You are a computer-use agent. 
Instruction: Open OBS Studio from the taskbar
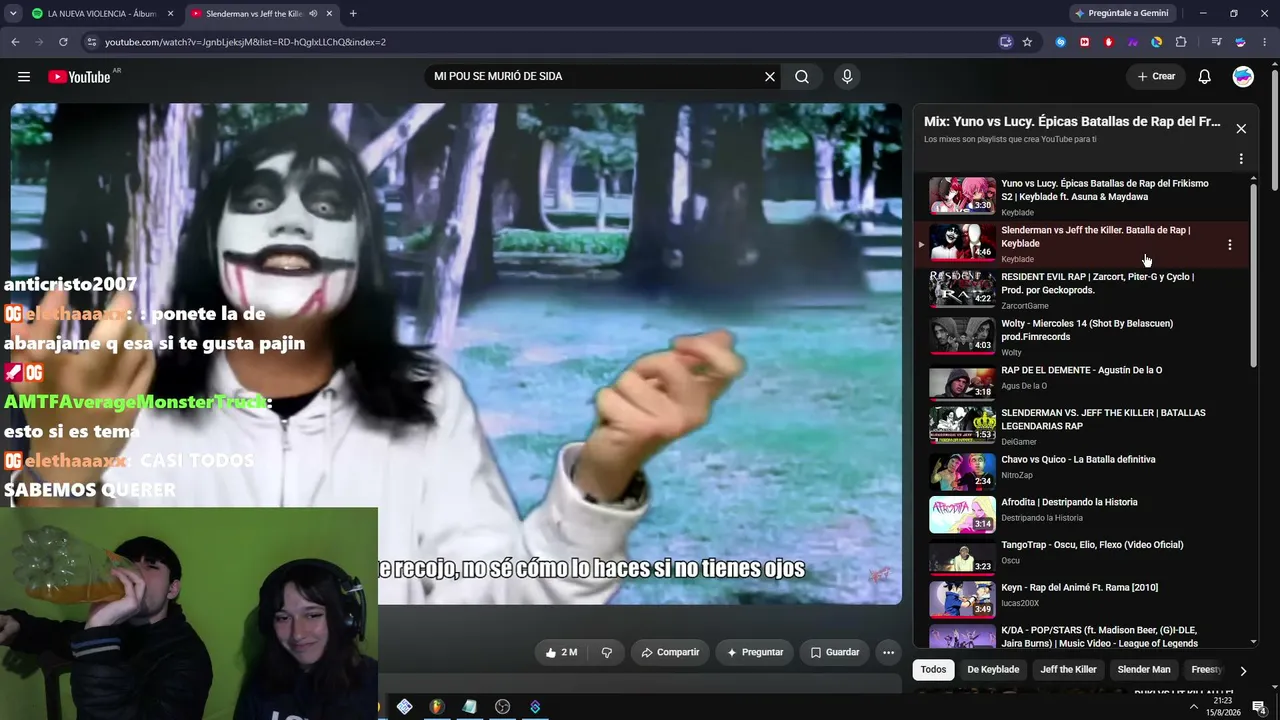pyautogui.click(x=502, y=707)
